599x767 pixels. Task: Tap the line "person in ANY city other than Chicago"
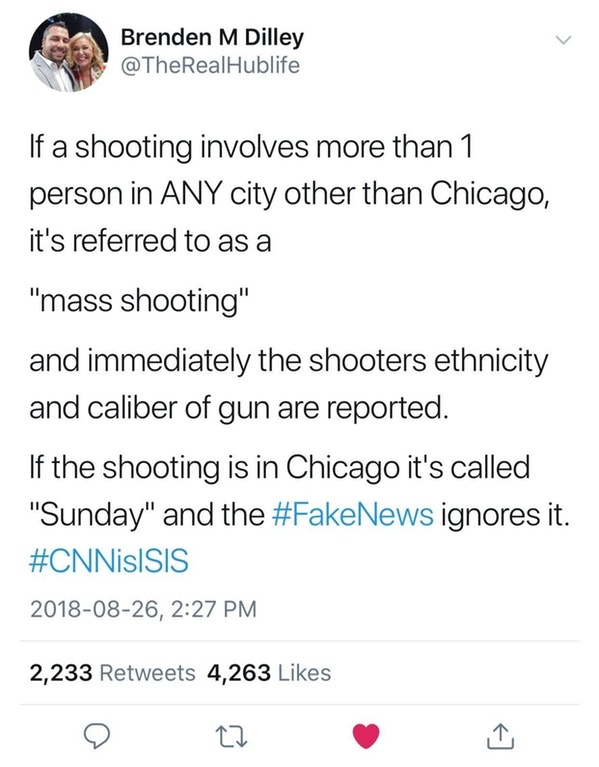288,195
